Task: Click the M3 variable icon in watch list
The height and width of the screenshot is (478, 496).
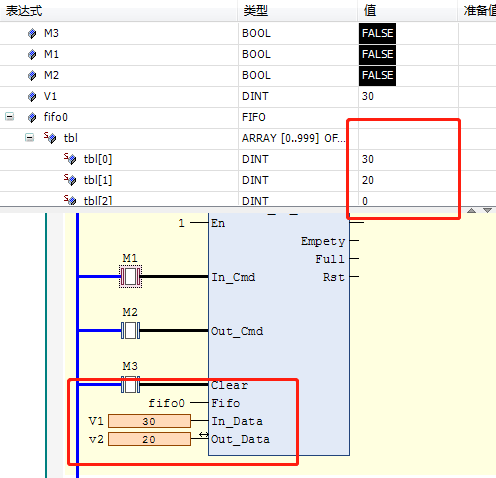Action: [32, 33]
